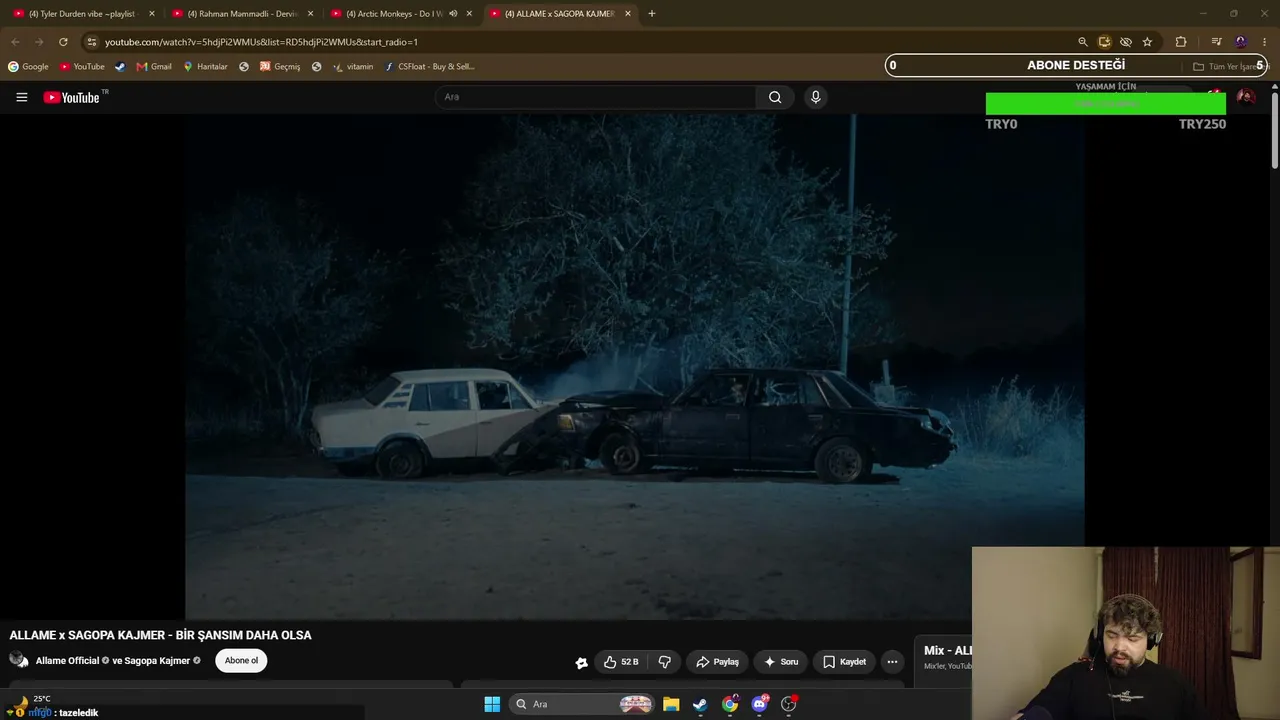1280x720 pixels.
Task: Go back to the previous page
Action: click(x=15, y=42)
